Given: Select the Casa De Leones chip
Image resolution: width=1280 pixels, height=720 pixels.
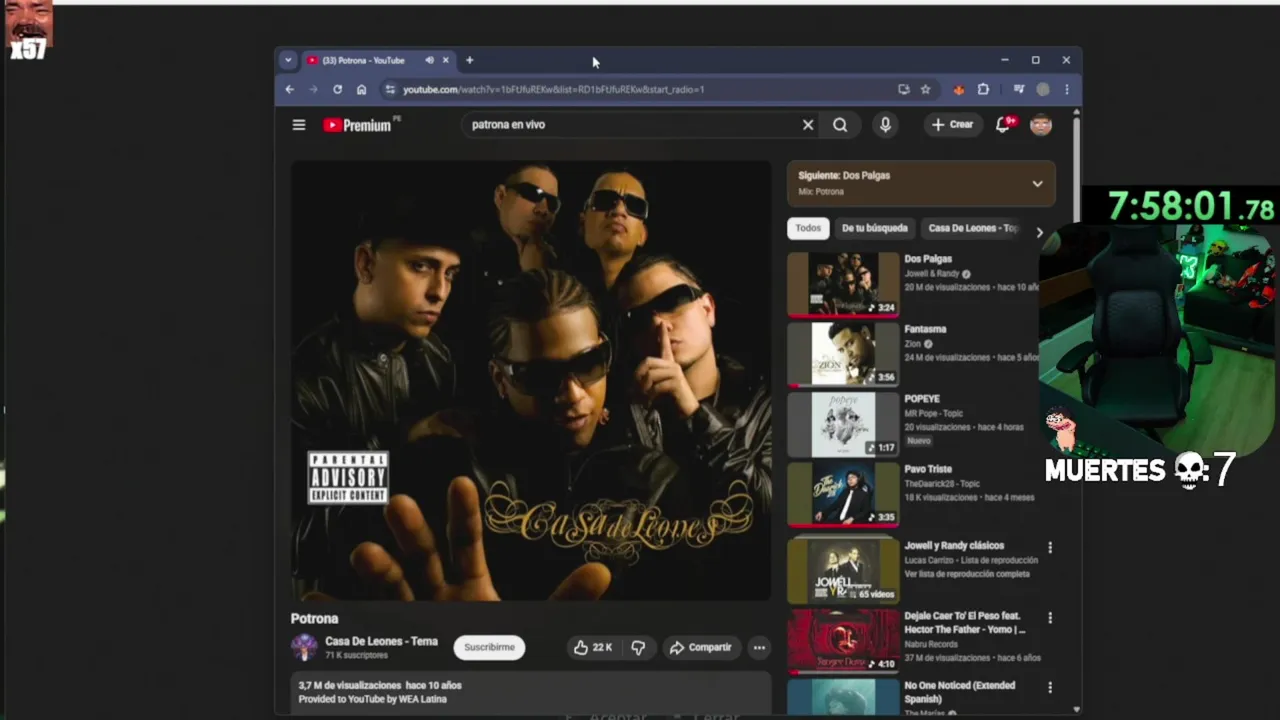Looking at the screenshot, I should tap(972, 229).
